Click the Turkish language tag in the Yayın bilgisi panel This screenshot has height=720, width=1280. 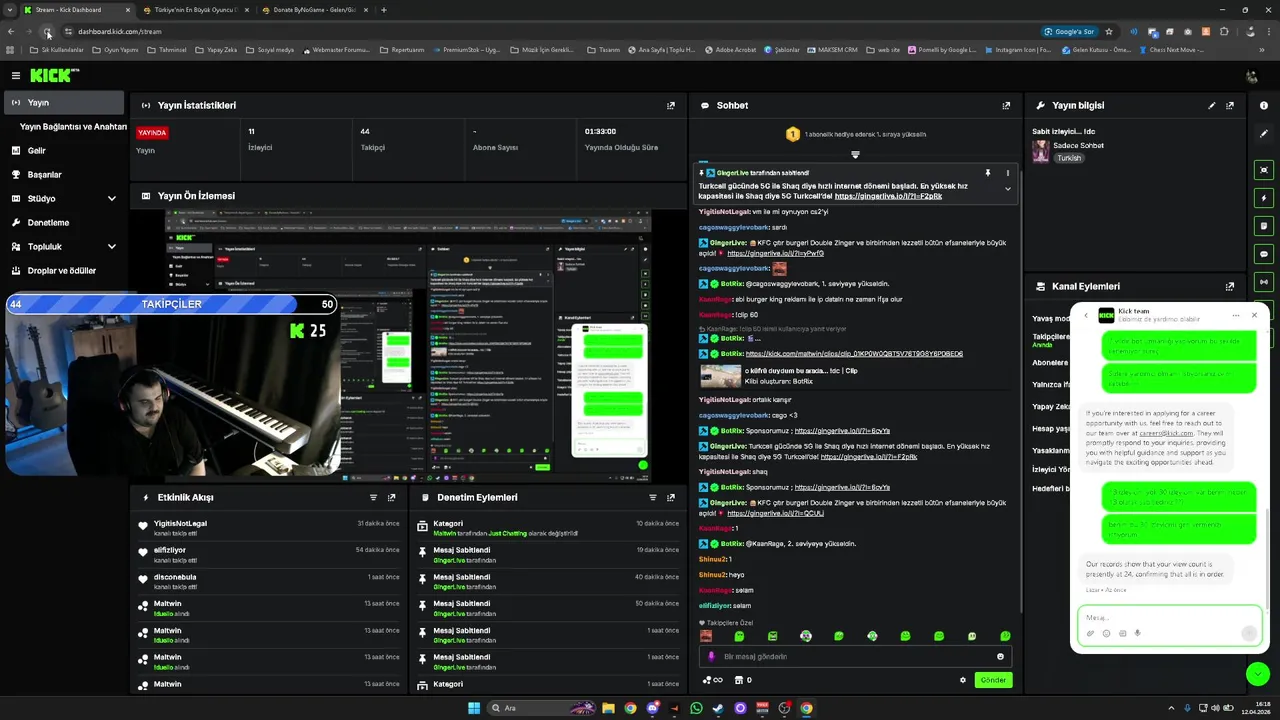(1069, 158)
